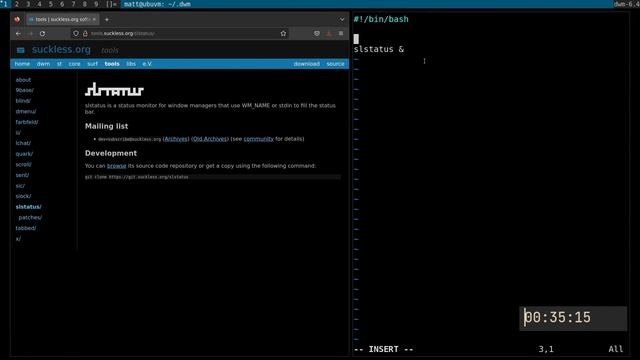Click the extension icon beside Pocket
This screenshot has width=640, height=360.
[329, 33]
